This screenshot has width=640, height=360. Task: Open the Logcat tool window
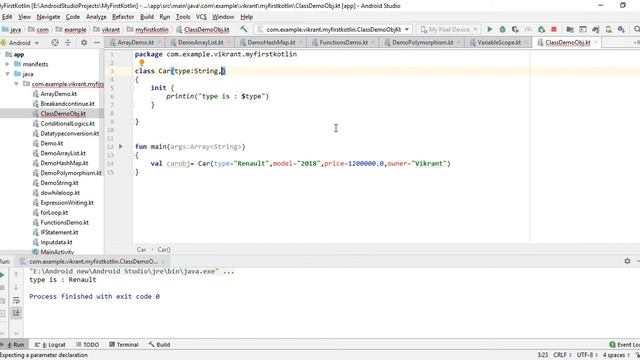point(50,344)
